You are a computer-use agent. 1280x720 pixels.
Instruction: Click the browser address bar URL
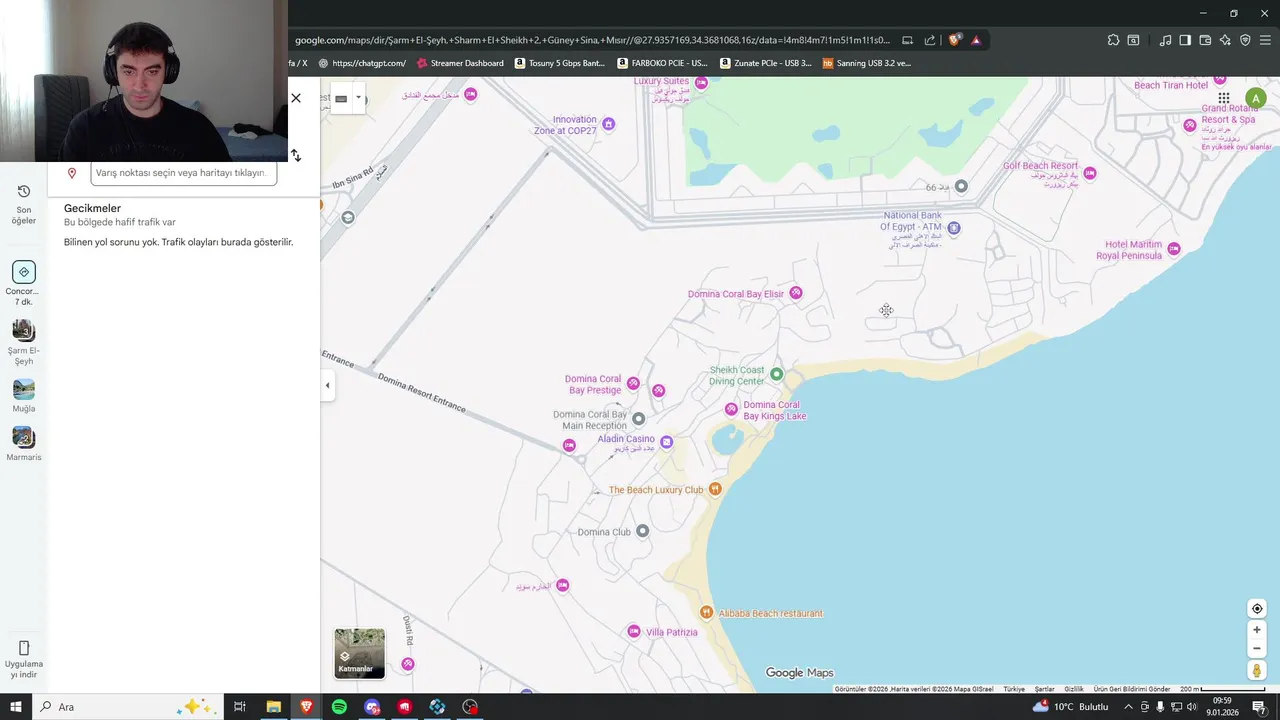coord(592,40)
